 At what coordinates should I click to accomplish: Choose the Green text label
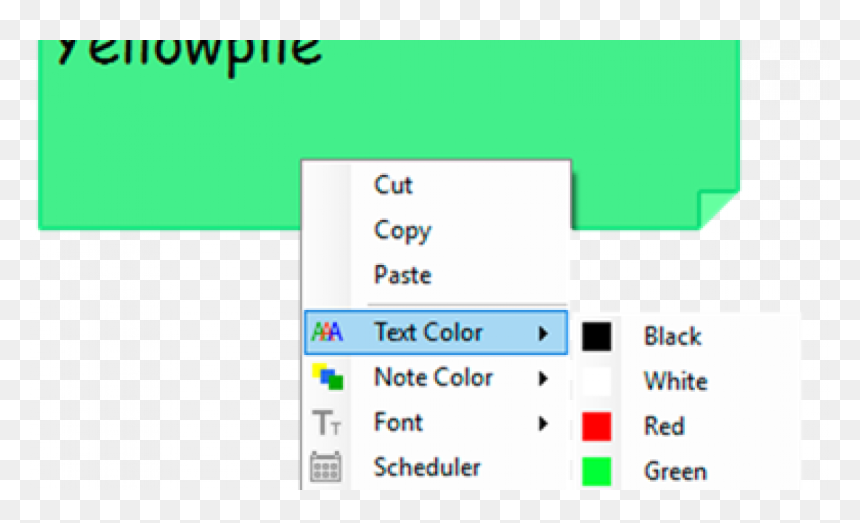tap(675, 471)
